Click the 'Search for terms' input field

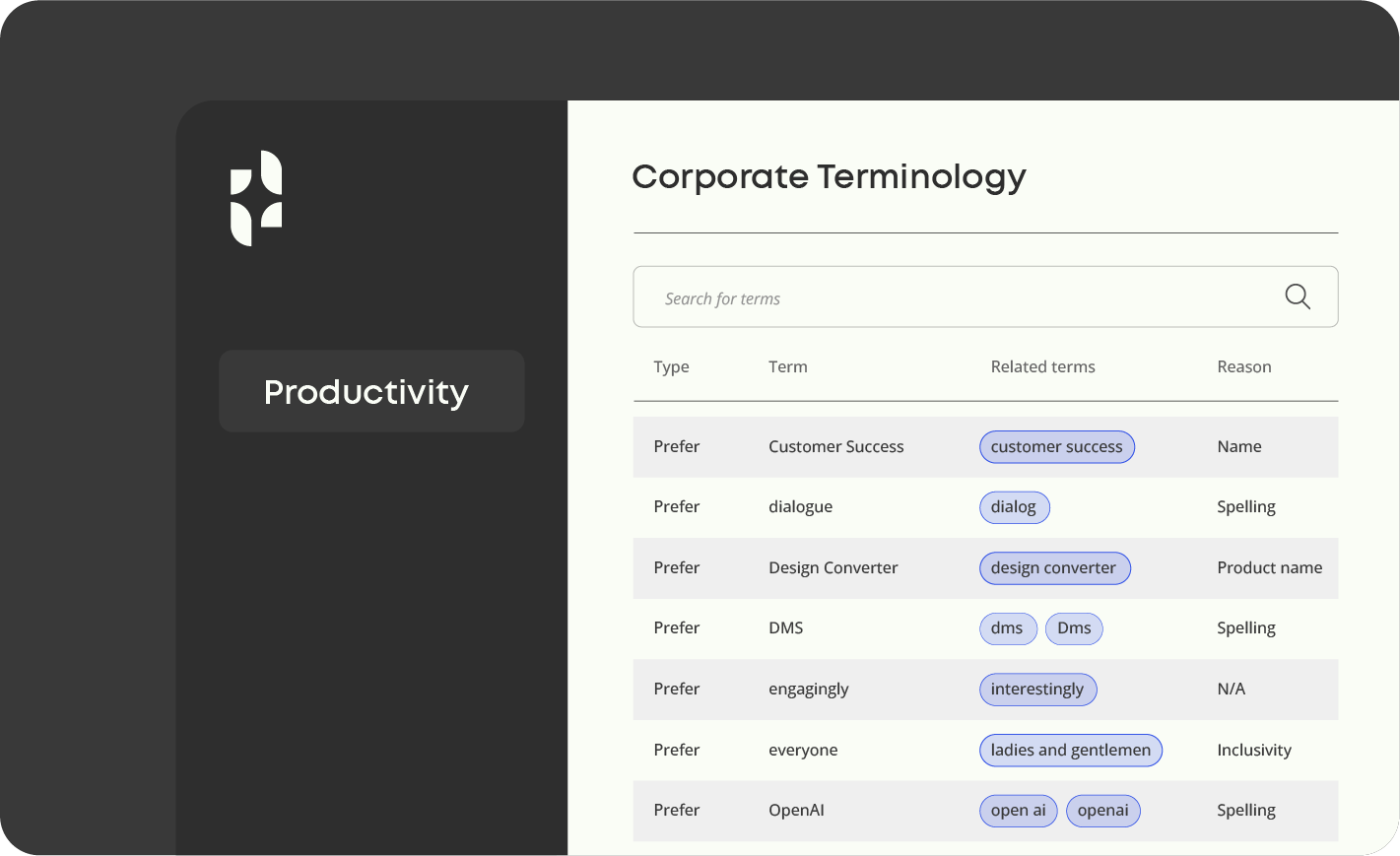pyautogui.click(x=887, y=296)
